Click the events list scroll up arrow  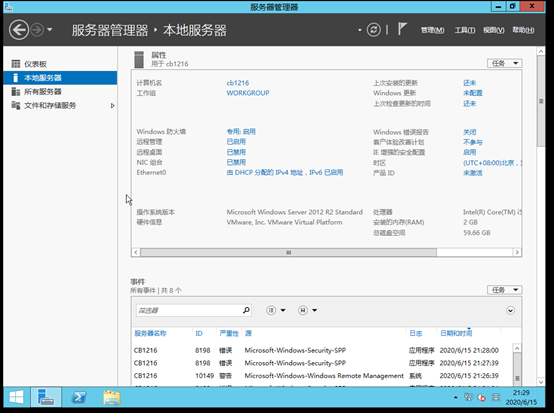point(517,348)
